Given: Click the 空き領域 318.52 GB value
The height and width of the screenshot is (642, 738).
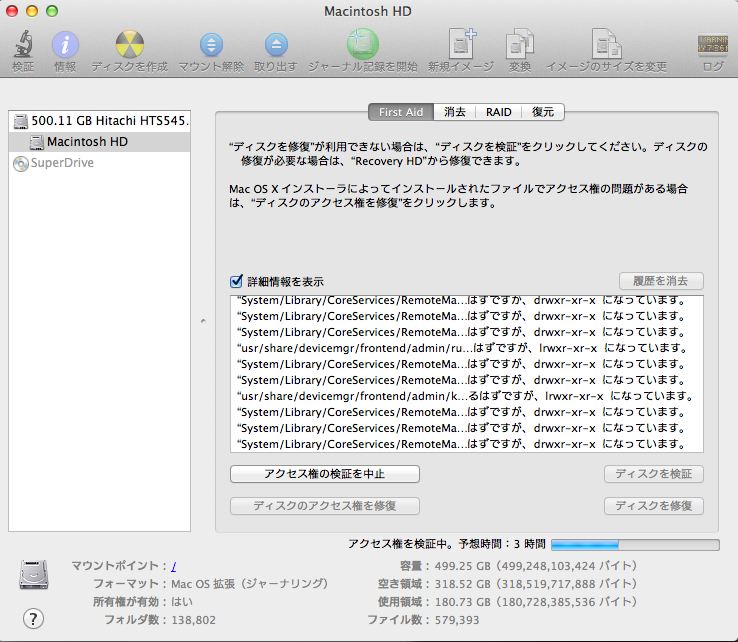Looking at the screenshot, I should tap(536, 584).
